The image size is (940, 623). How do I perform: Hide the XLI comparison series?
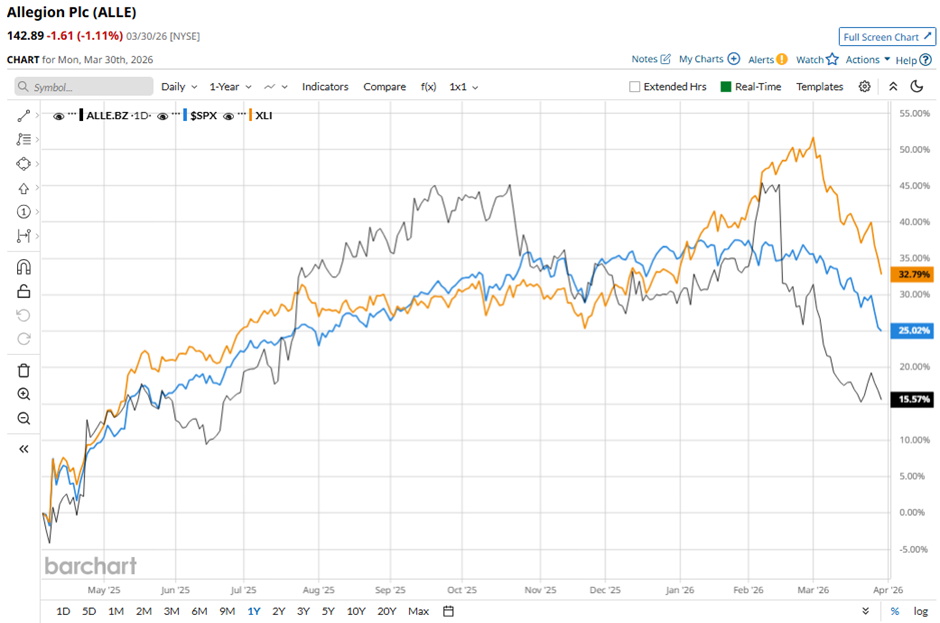[x=228, y=116]
